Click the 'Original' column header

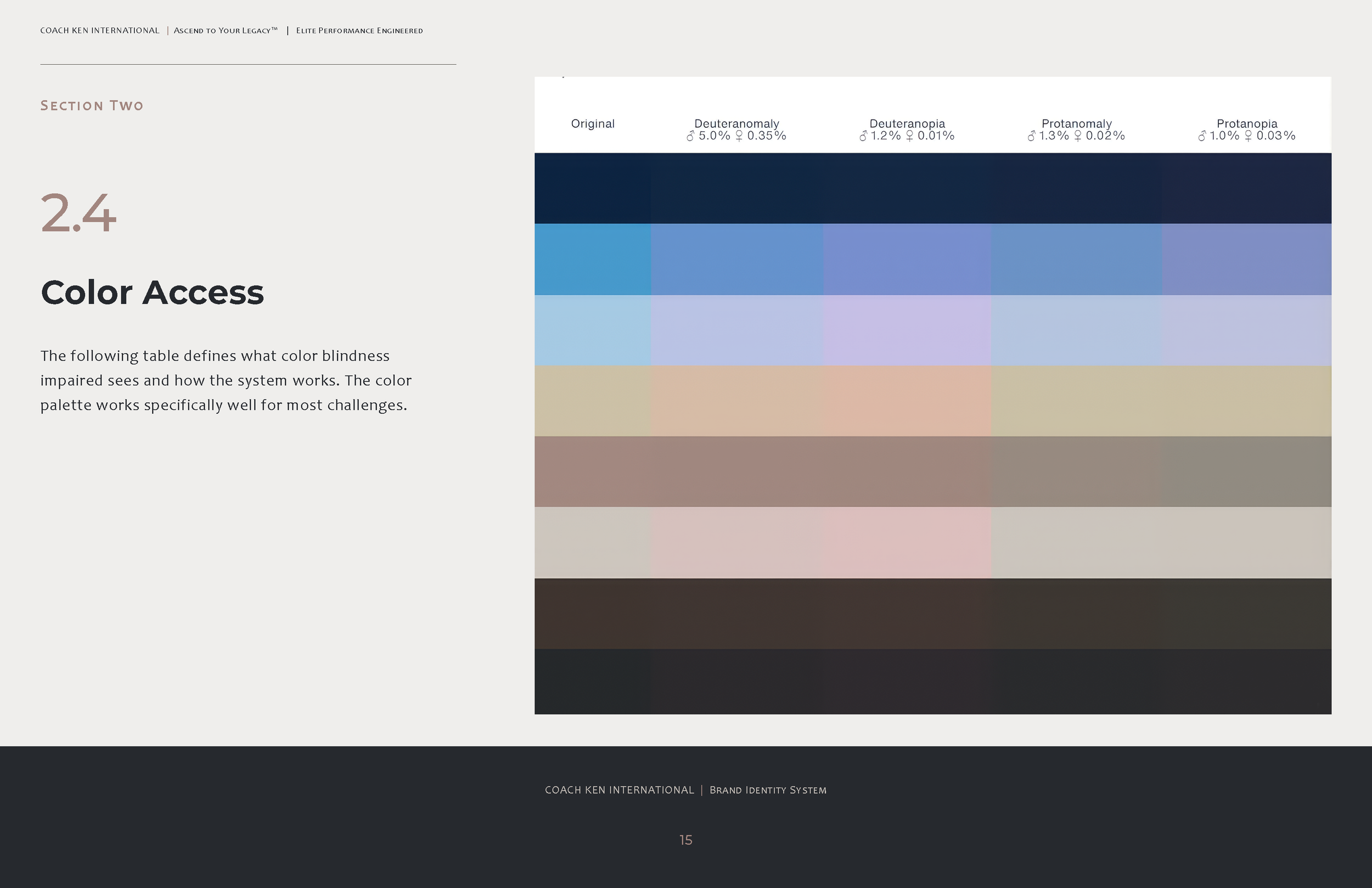pos(593,124)
